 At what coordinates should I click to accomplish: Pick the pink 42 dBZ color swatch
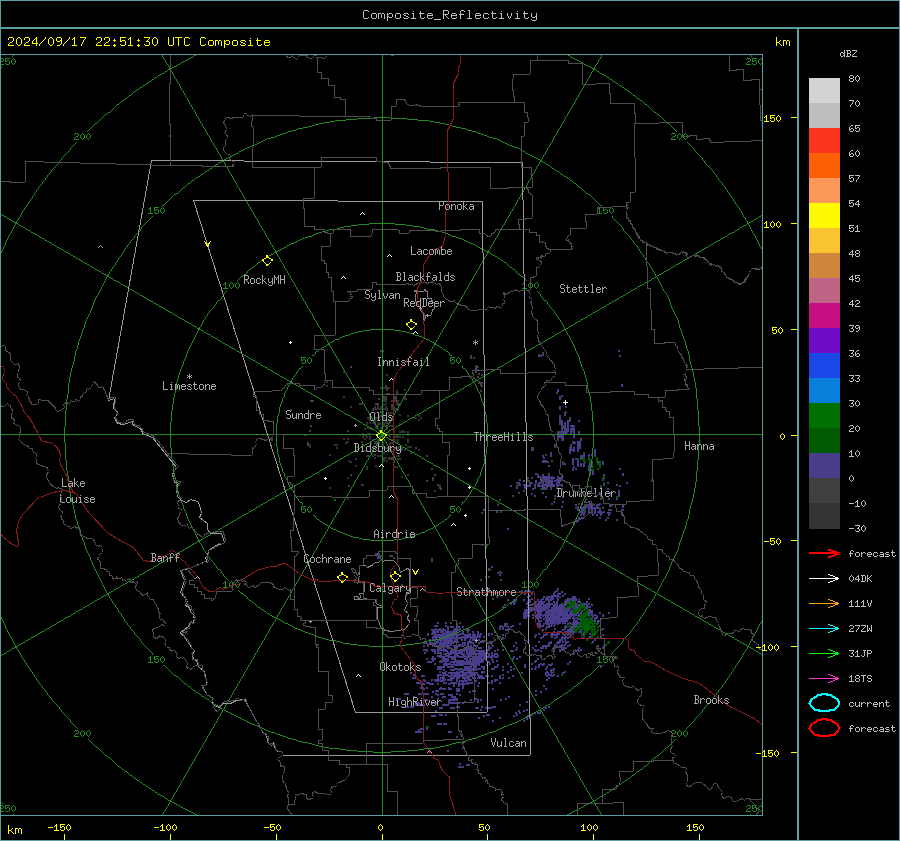click(824, 291)
